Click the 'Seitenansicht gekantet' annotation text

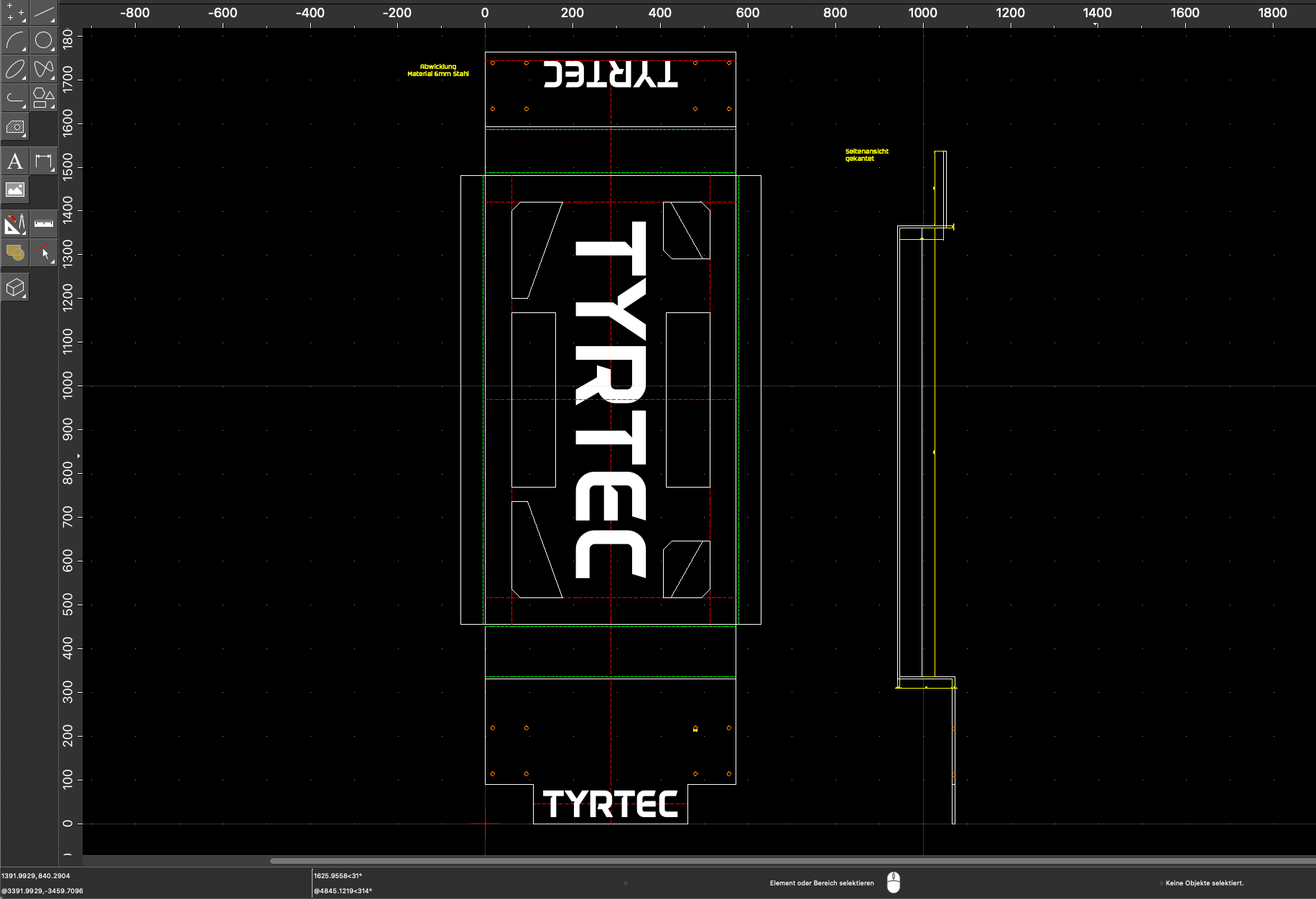pyautogui.click(x=866, y=155)
